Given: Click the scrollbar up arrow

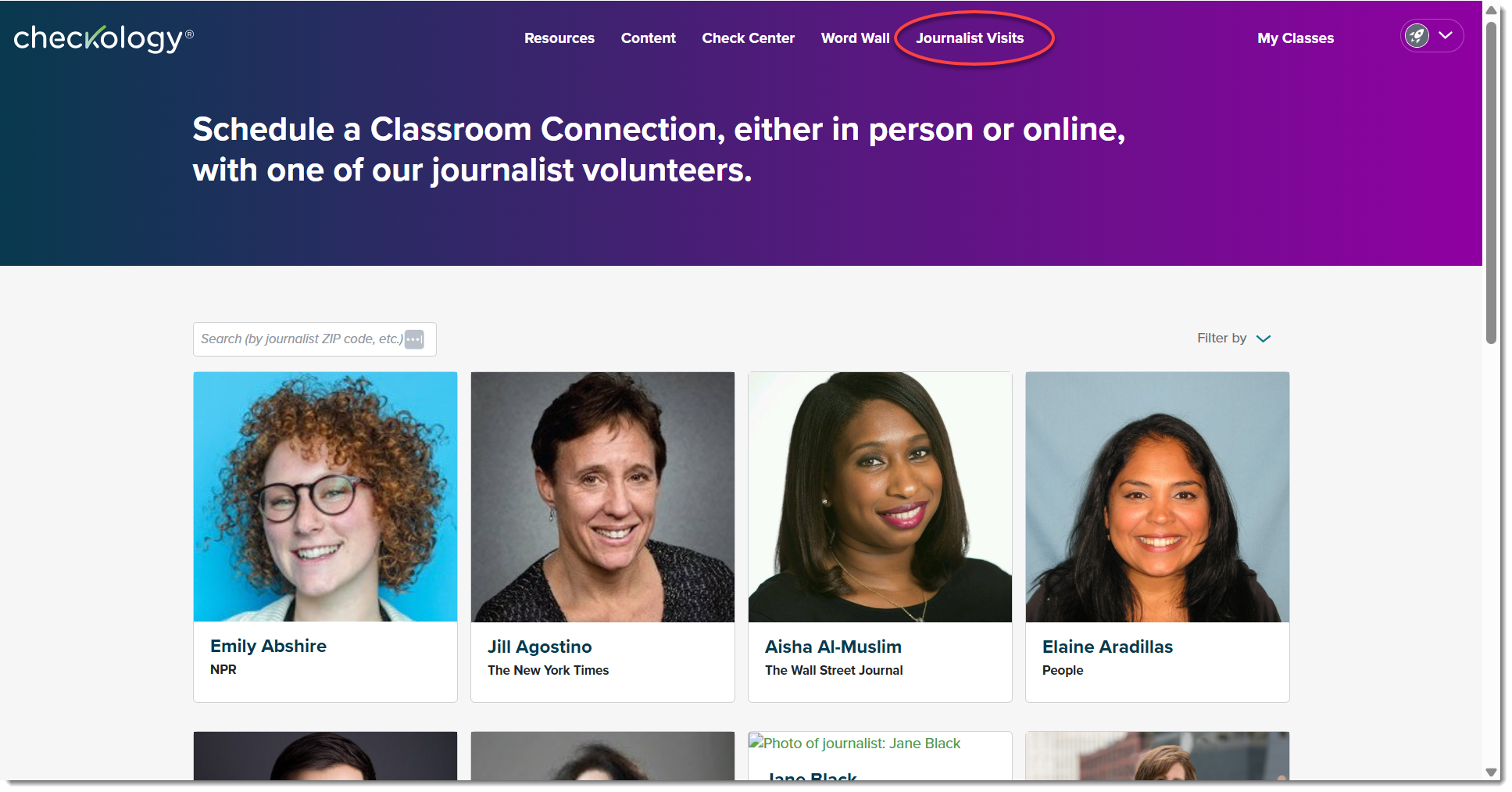Looking at the screenshot, I should pos(1491,10).
